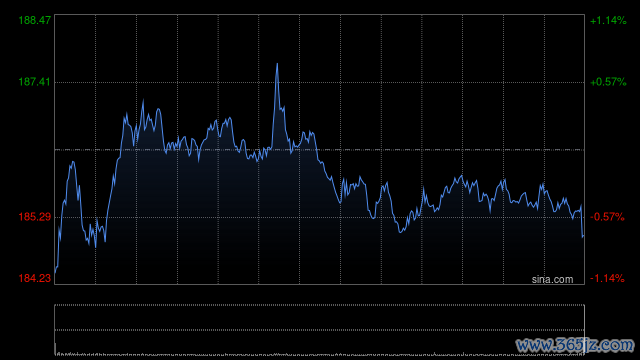
Task: Select the 185.29 price label
Action: (35, 217)
